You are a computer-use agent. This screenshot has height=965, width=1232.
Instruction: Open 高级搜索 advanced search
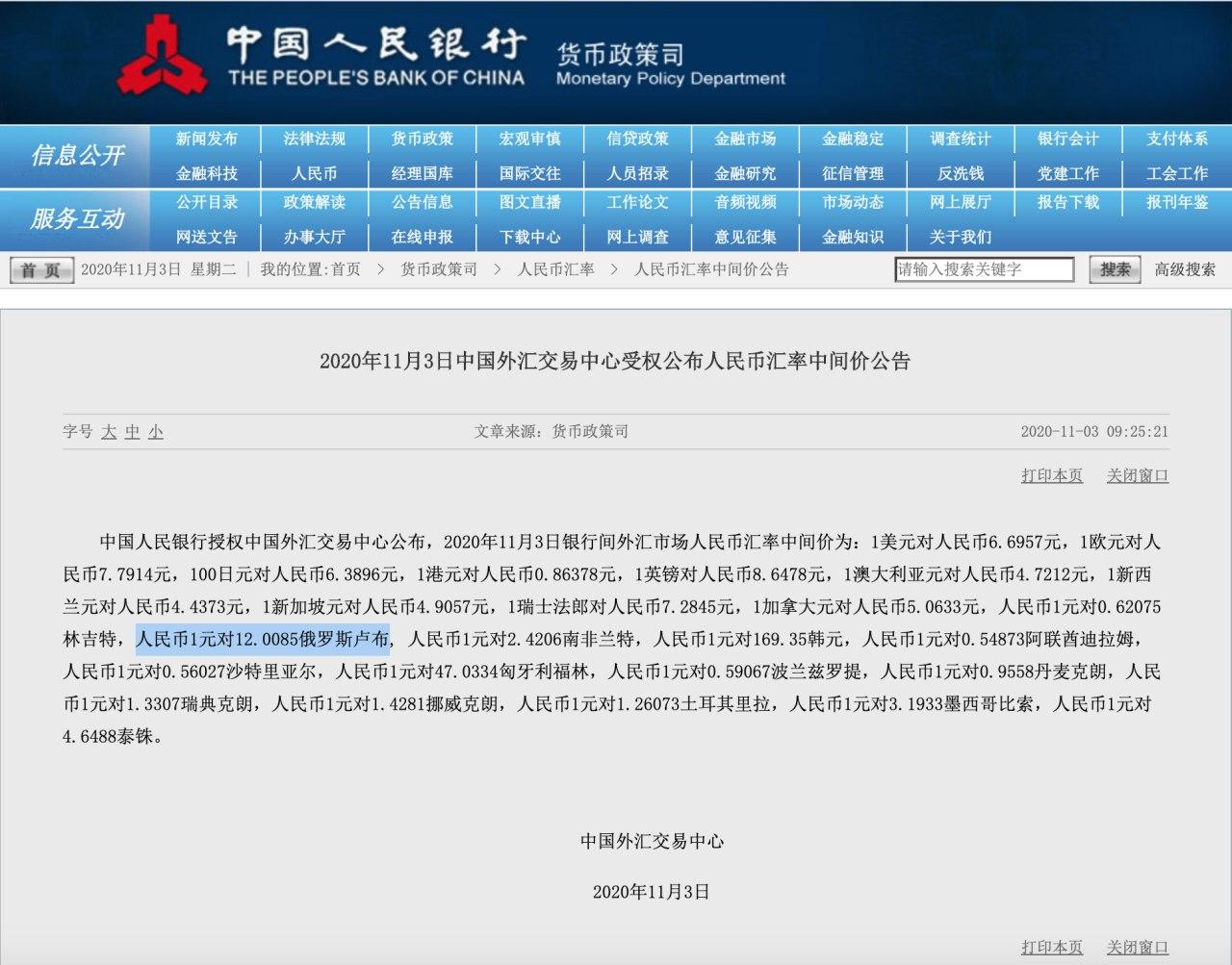point(1185,269)
